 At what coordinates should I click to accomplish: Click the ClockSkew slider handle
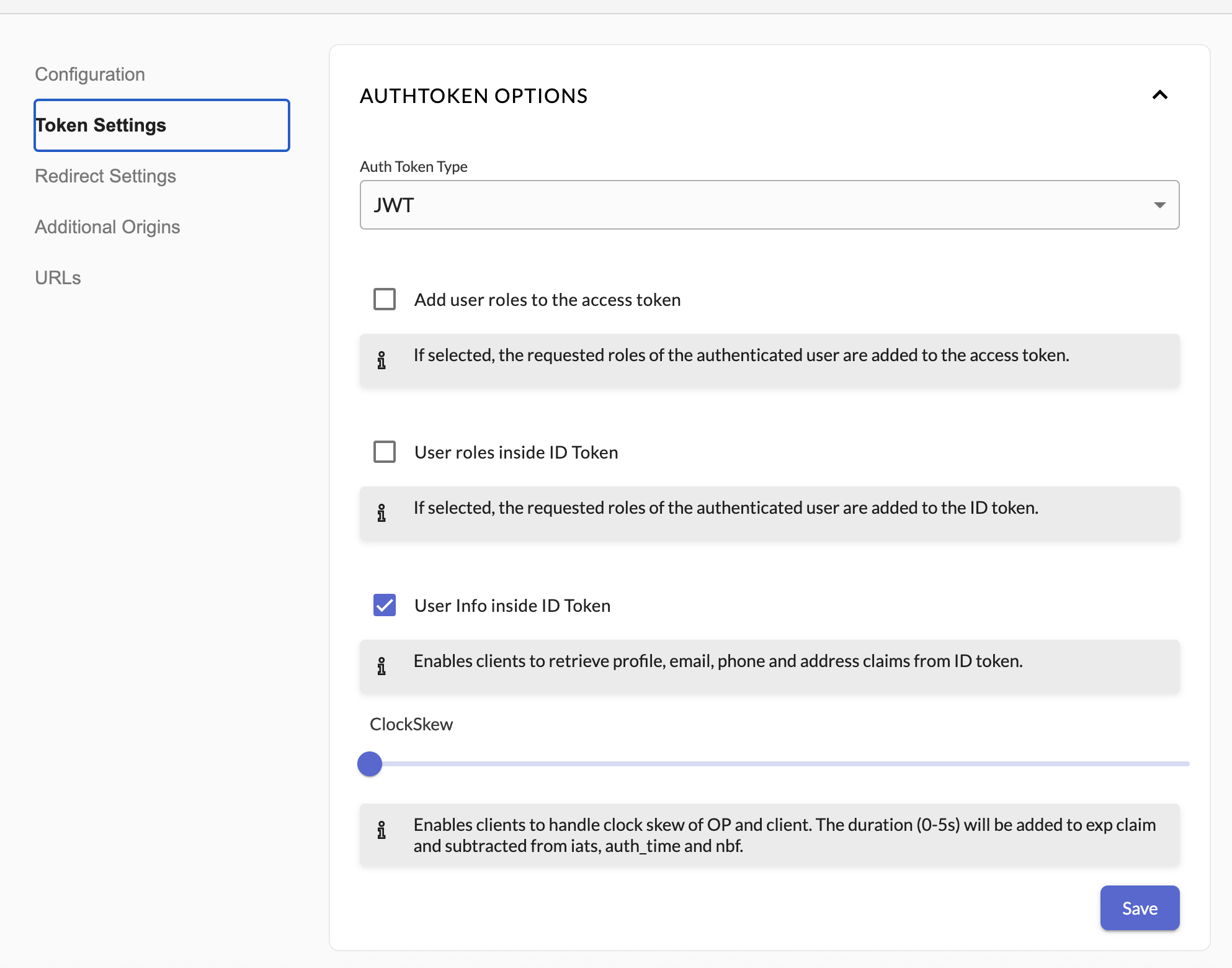[370, 764]
